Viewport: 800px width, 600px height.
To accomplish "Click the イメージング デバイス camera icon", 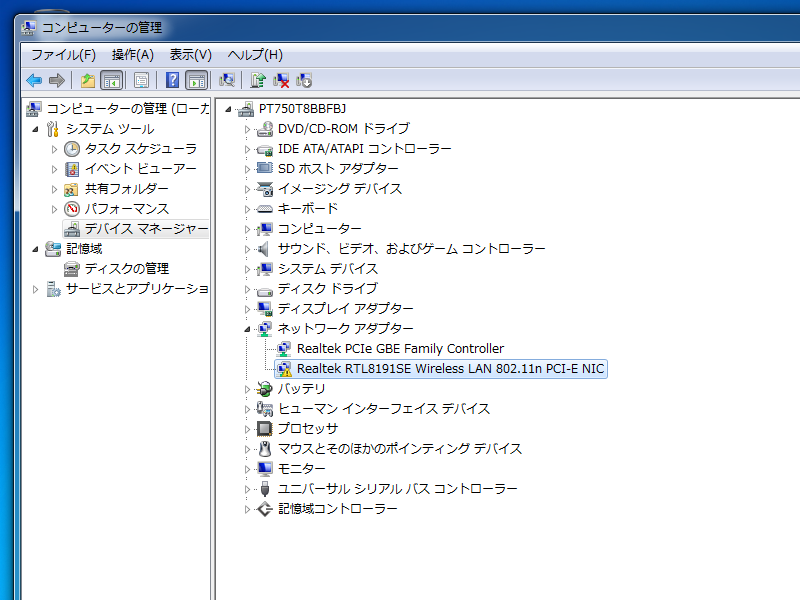I will click(264, 189).
